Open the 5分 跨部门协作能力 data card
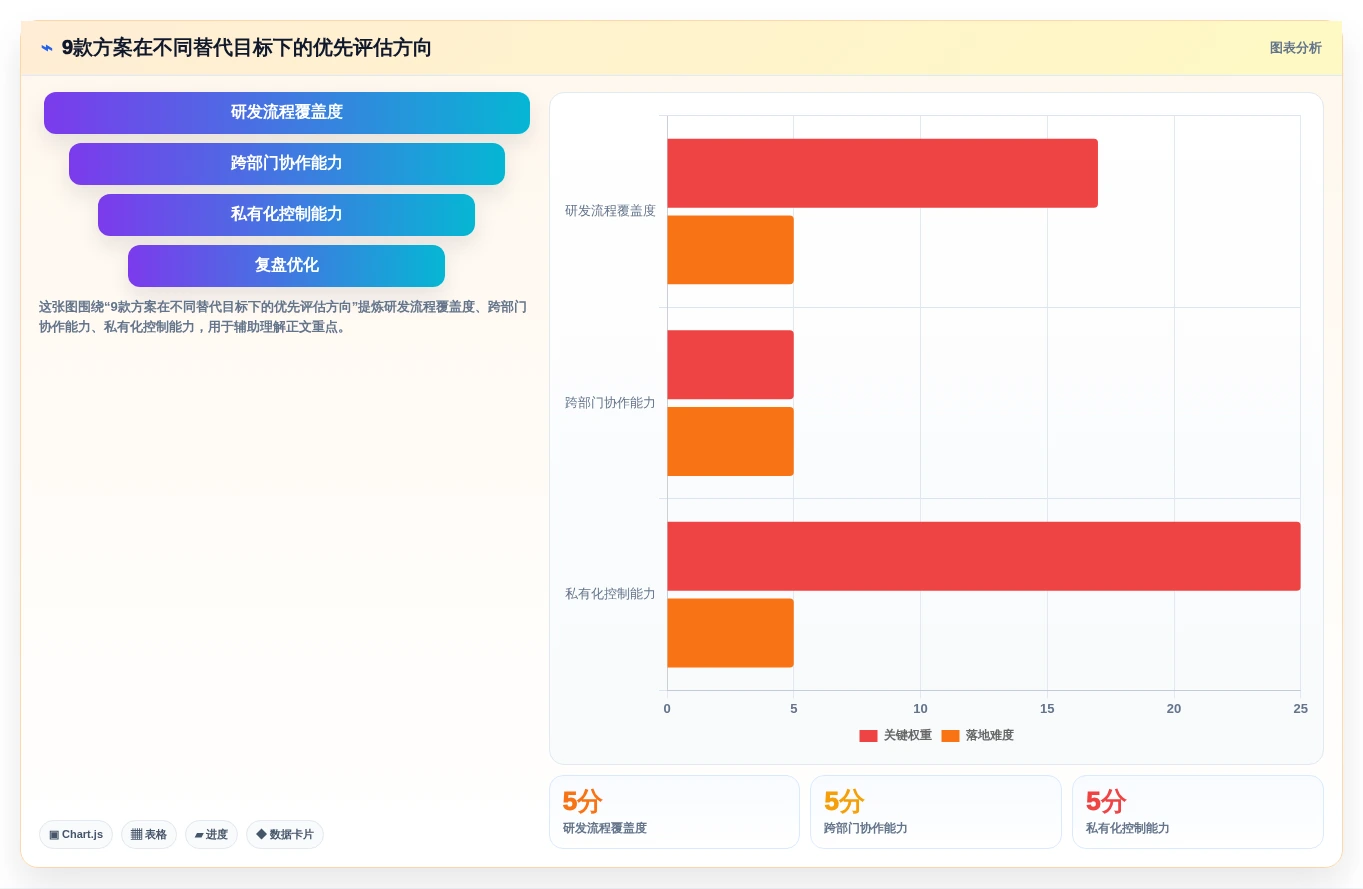This screenshot has height=889, width=1363. point(936,812)
